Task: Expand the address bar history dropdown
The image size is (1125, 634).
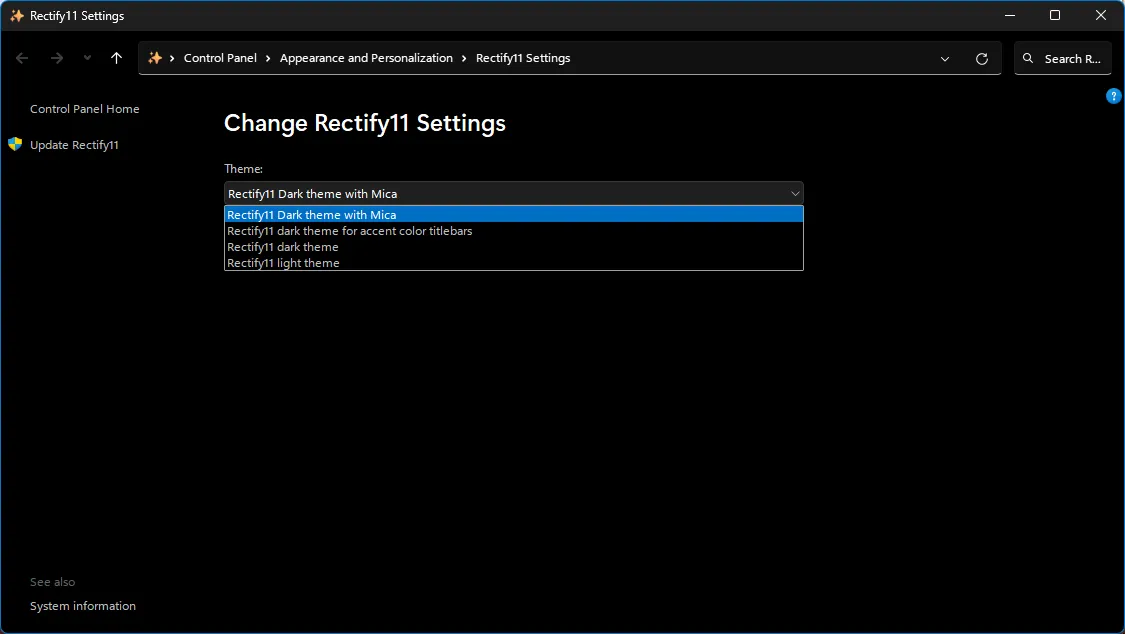Action: pos(945,58)
